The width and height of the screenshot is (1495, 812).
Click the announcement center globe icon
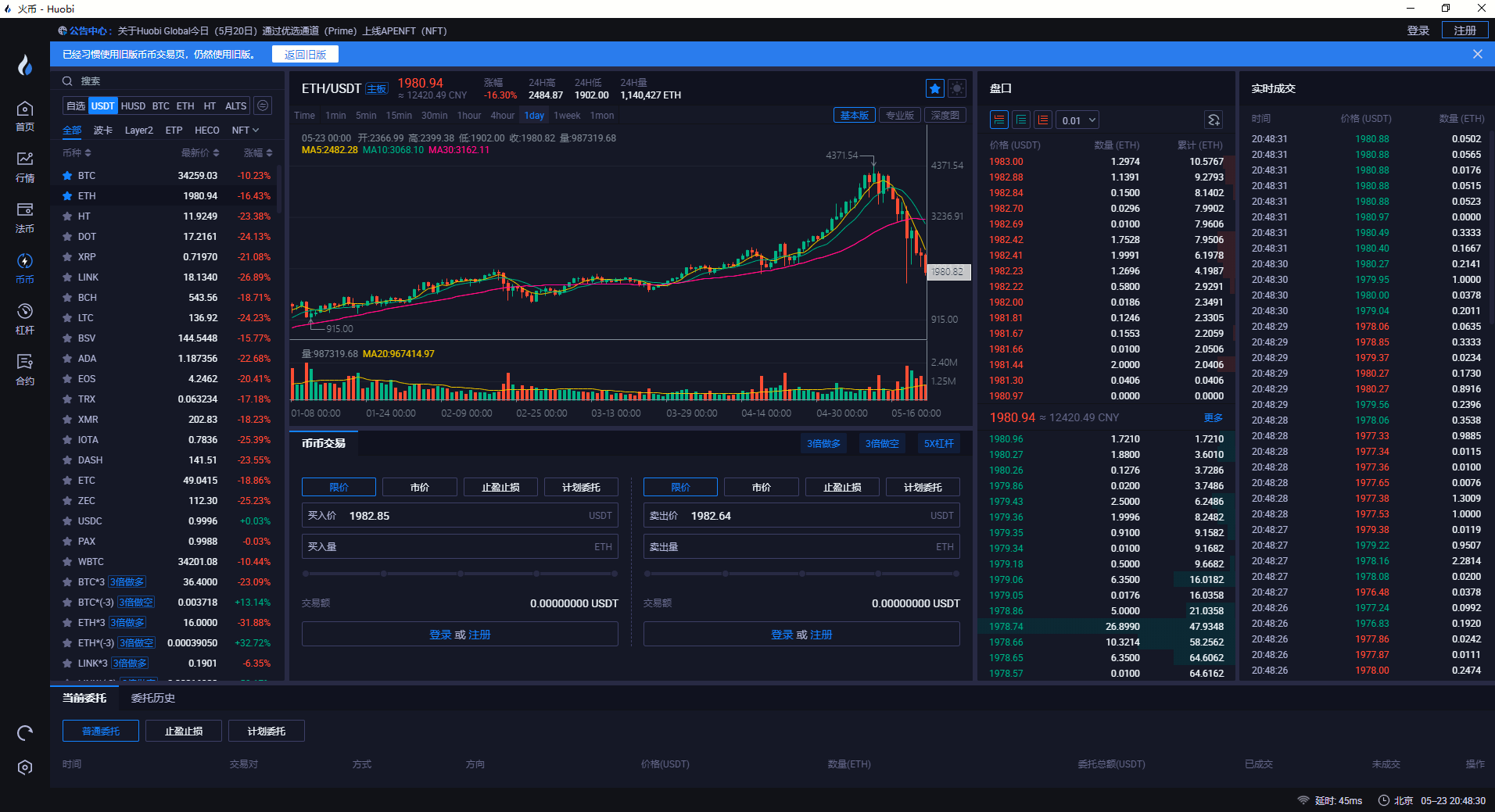pos(63,30)
